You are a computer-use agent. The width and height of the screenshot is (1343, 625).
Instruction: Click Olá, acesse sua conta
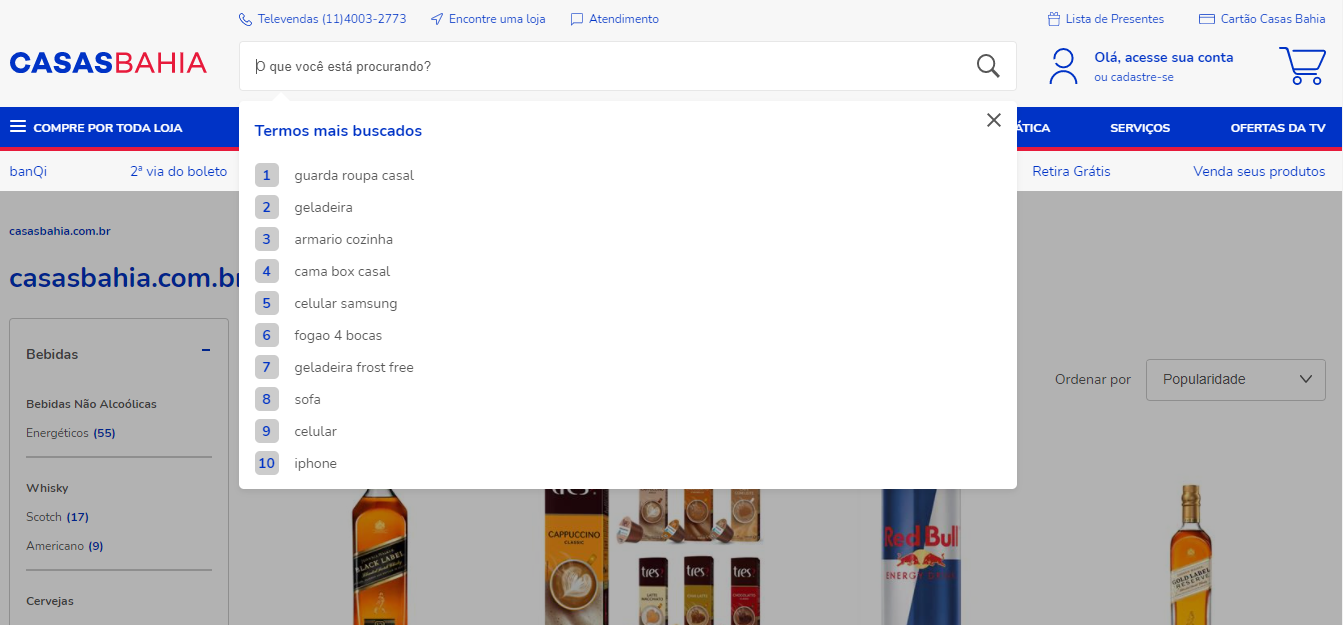coord(1164,57)
